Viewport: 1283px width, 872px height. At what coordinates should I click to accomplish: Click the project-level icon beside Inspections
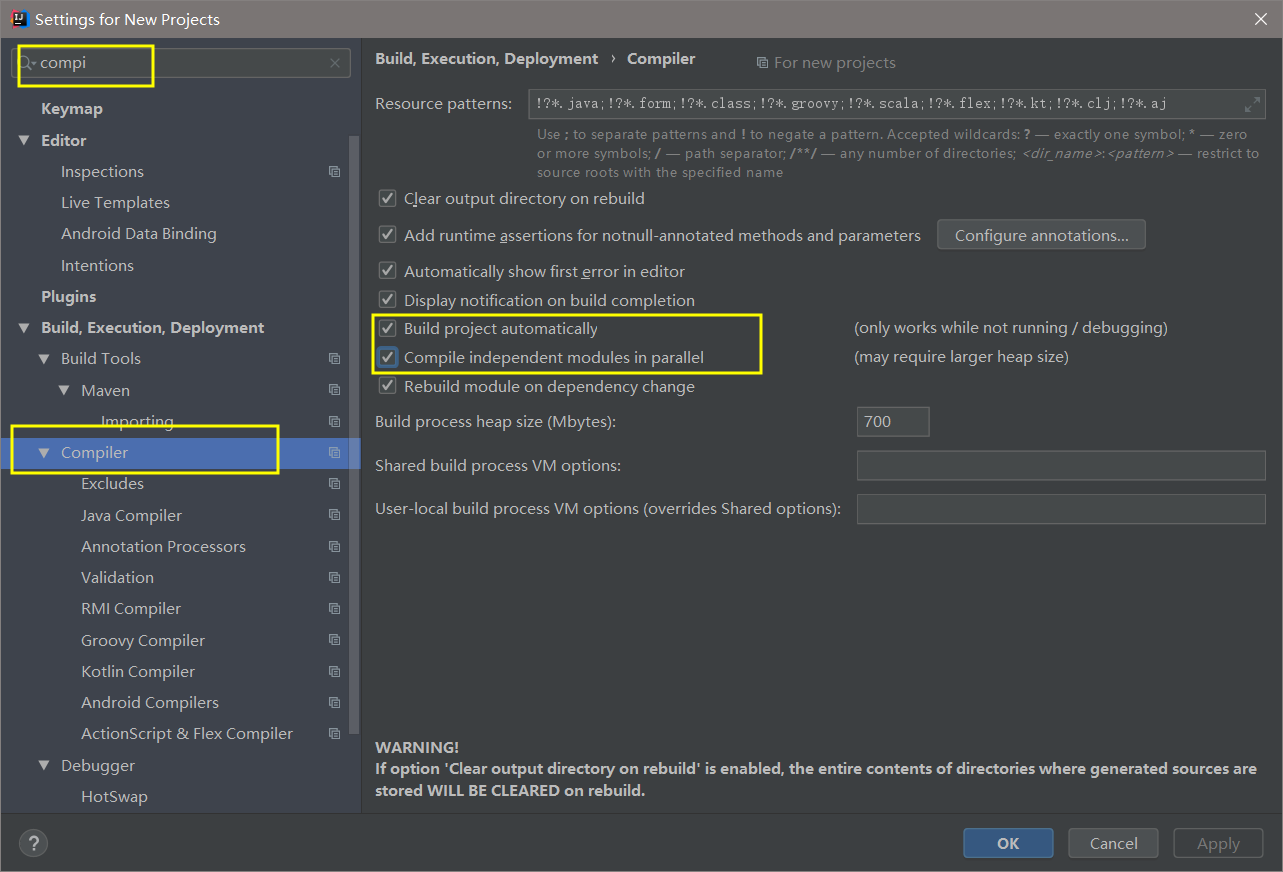pyautogui.click(x=334, y=172)
